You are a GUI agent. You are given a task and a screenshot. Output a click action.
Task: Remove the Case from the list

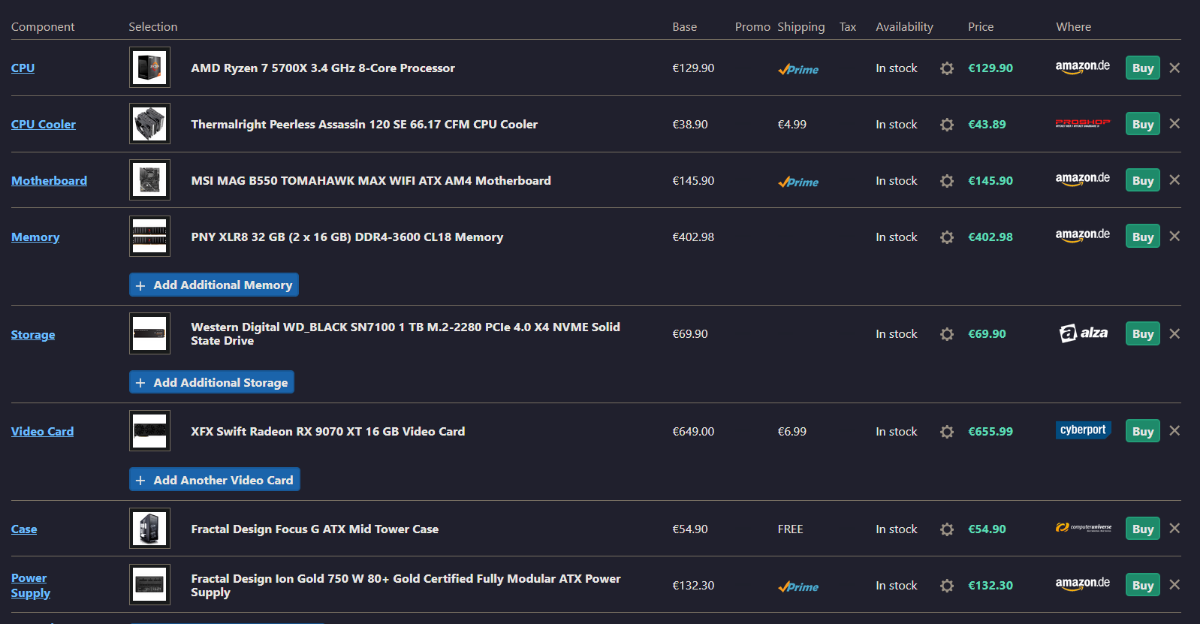click(x=1175, y=529)
